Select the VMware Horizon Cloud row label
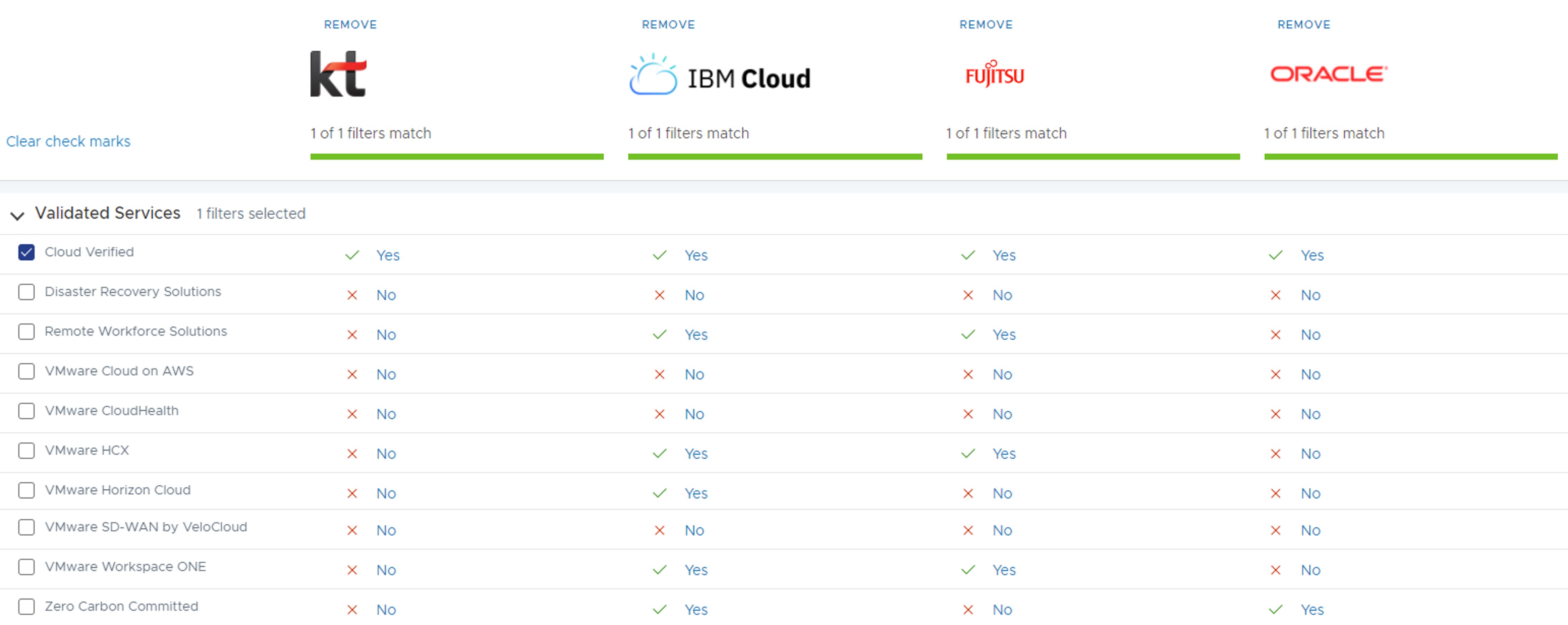This screenshot has height=625, width=1568. pos(118,490)
